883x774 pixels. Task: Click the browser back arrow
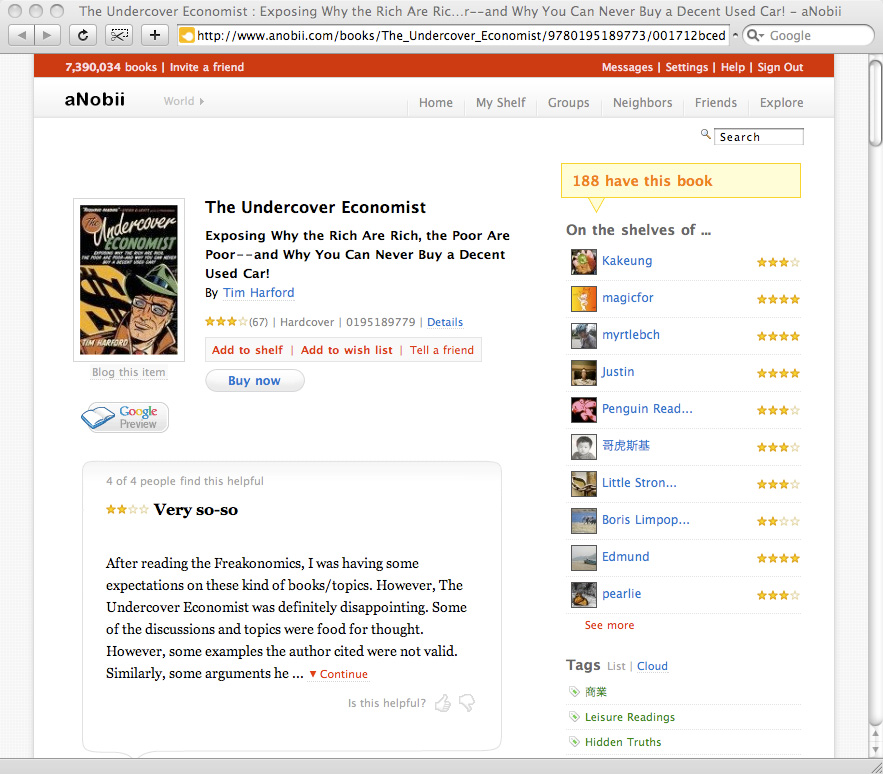(22, 35)
